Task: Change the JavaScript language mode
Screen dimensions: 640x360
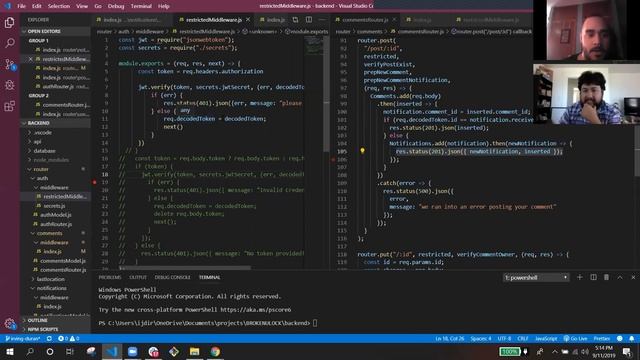Action: point(546,338)
